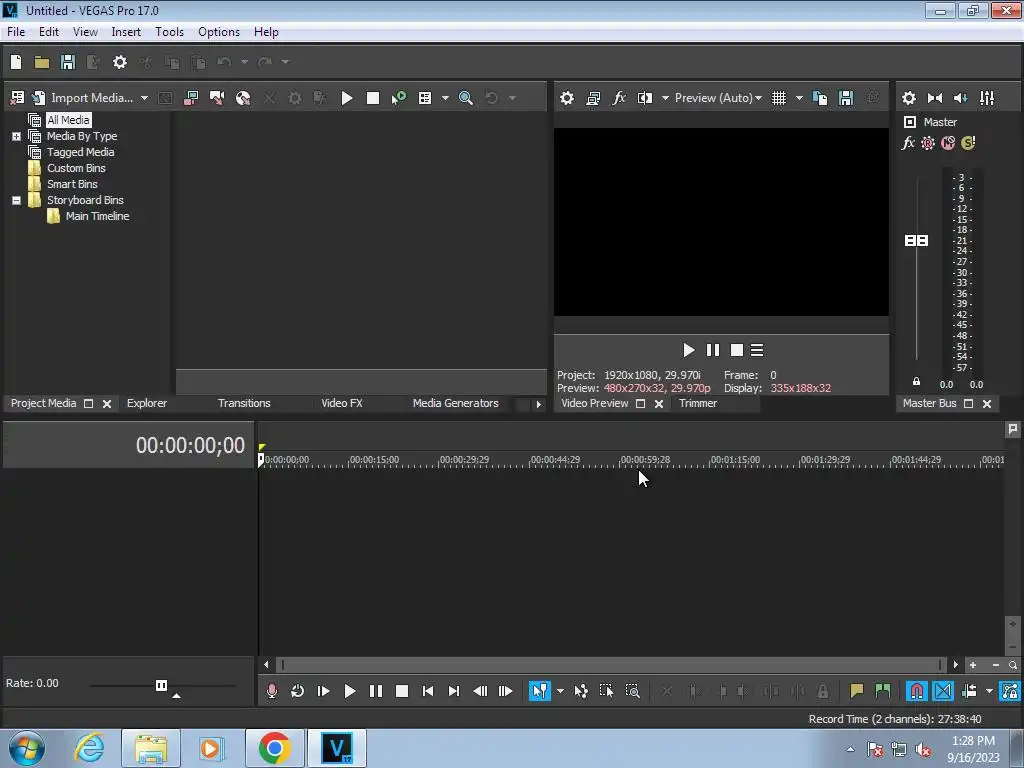The image size is (1024, 768).
Task: Open the Video Preview hamburger menu
Action: (757, 351)
